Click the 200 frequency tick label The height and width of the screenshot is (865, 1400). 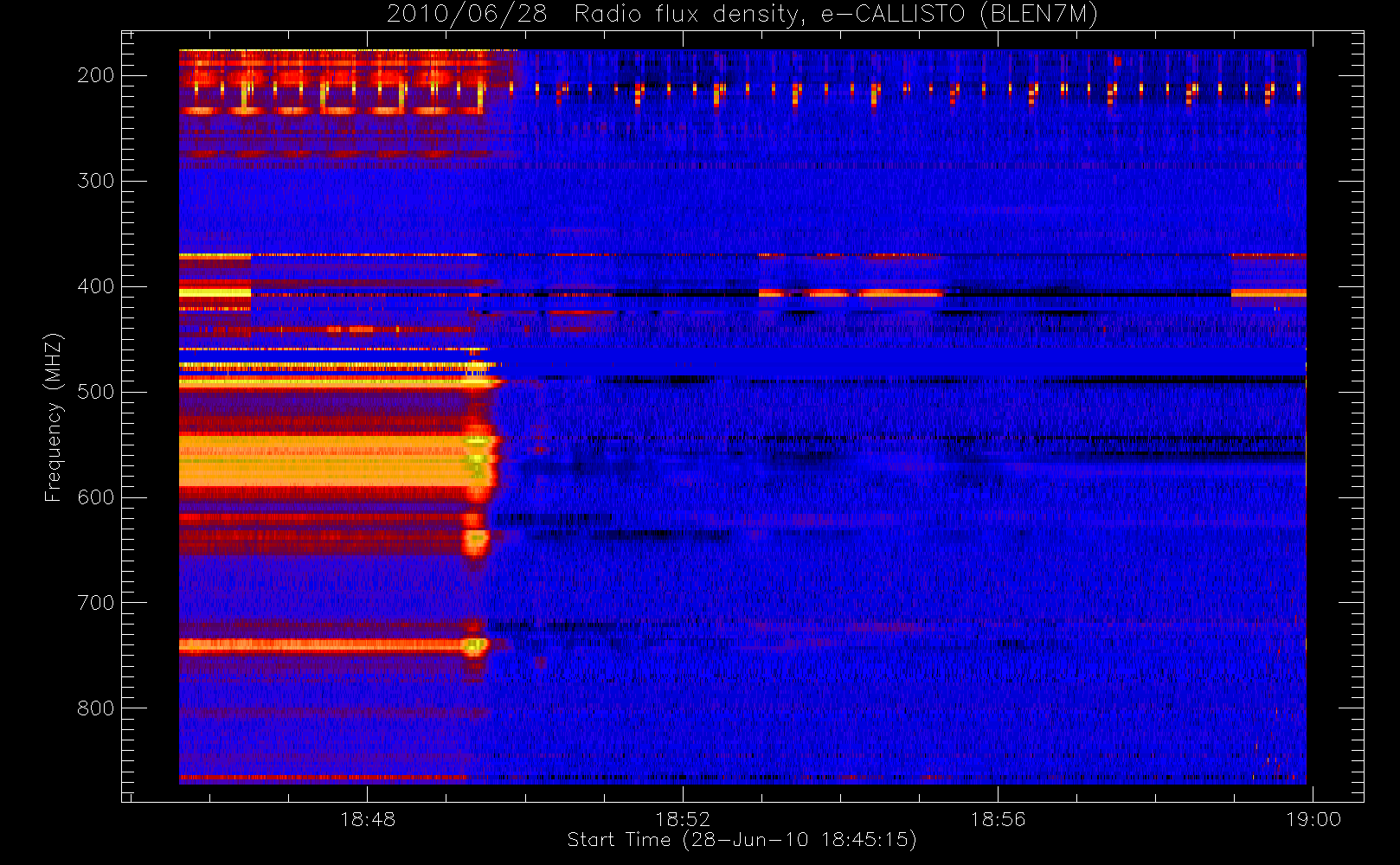click(x=96, y=75)
